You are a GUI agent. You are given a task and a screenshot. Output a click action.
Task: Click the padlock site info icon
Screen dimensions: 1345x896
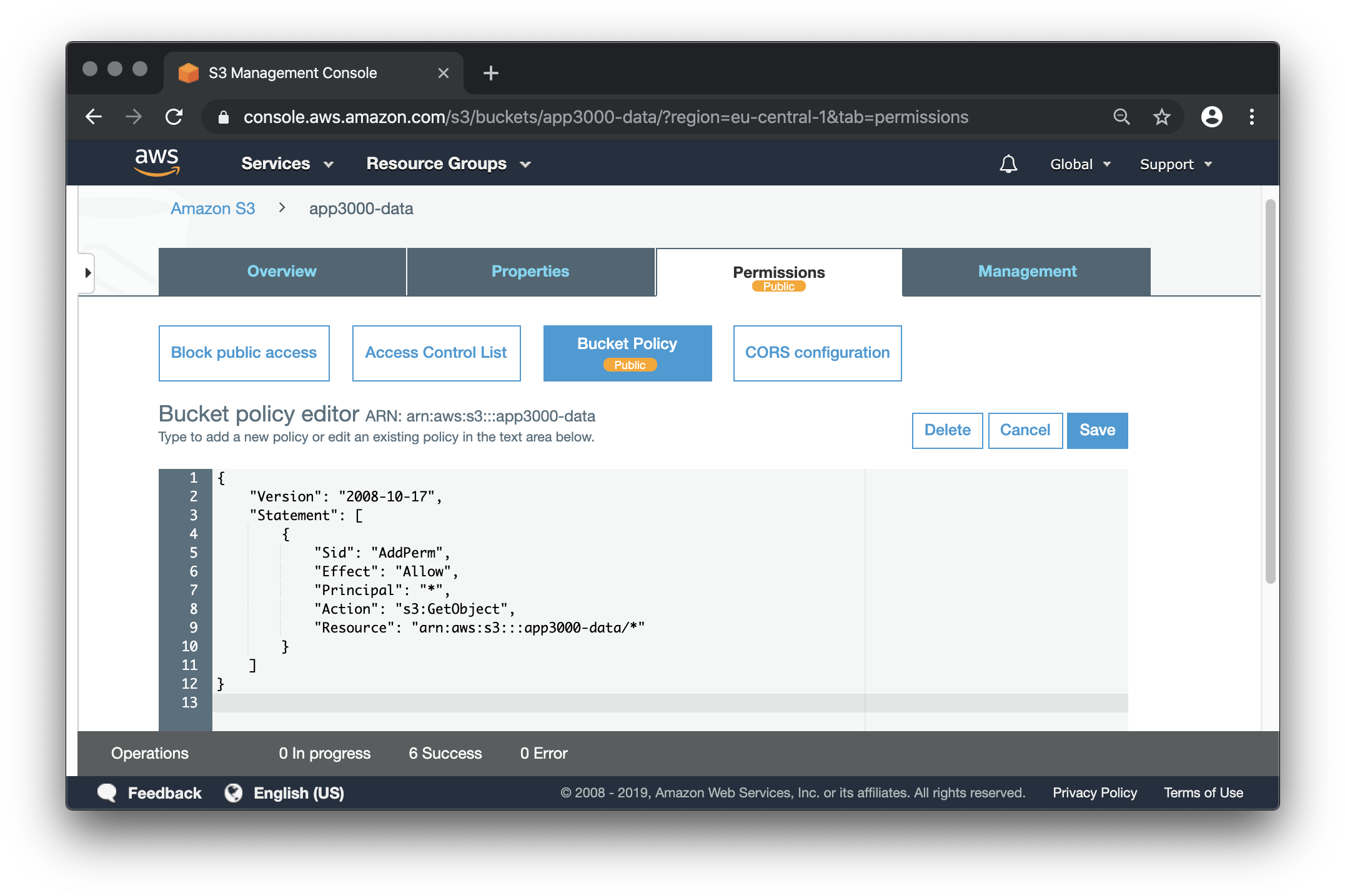(x=224, y=117)
